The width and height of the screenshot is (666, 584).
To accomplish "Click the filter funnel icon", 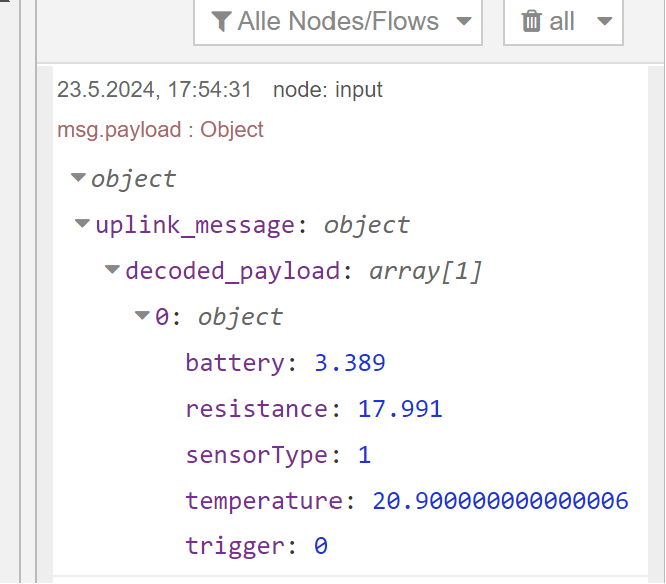I will click(221, 22).
